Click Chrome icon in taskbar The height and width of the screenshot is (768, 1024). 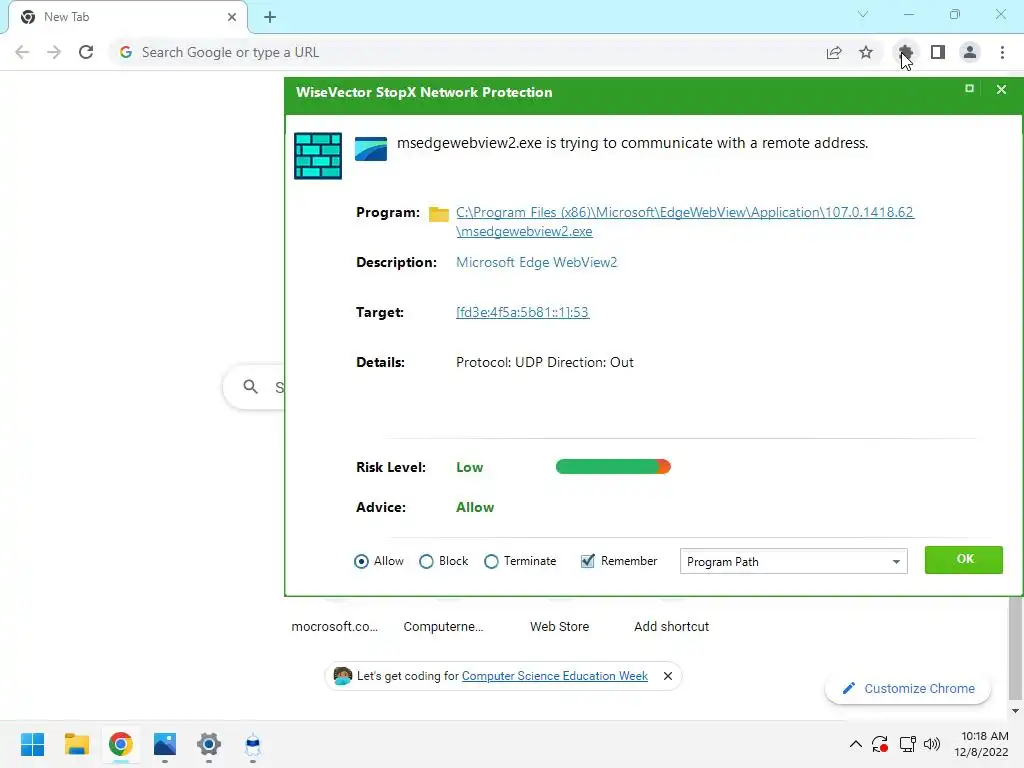coord(120,744)
